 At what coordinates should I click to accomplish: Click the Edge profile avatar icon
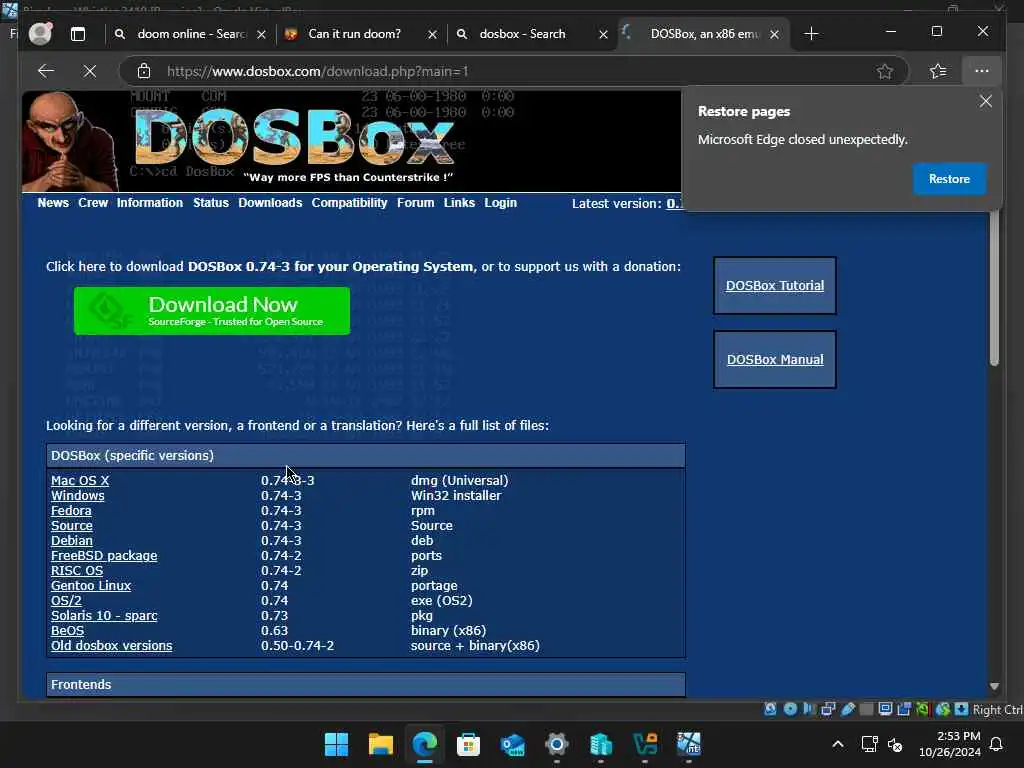pos(40,33)
